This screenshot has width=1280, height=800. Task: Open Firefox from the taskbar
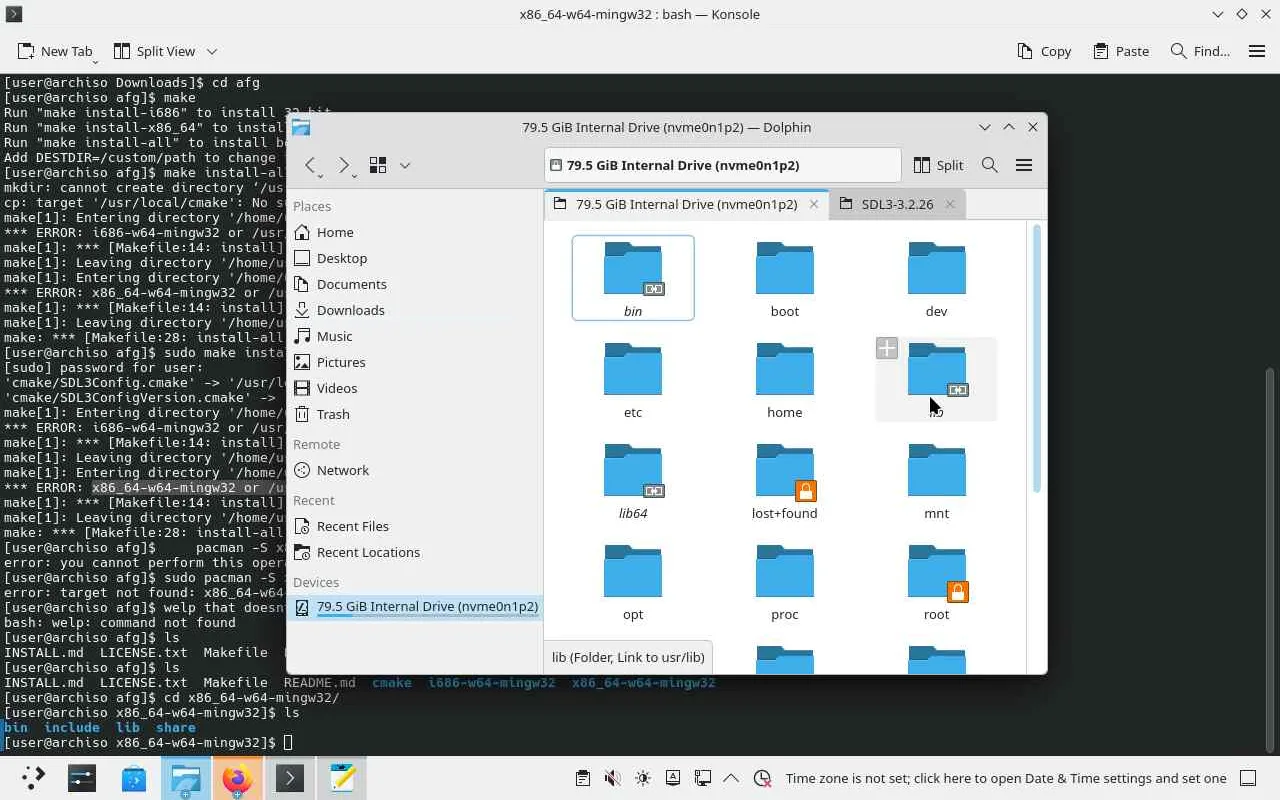click(238, 778)
